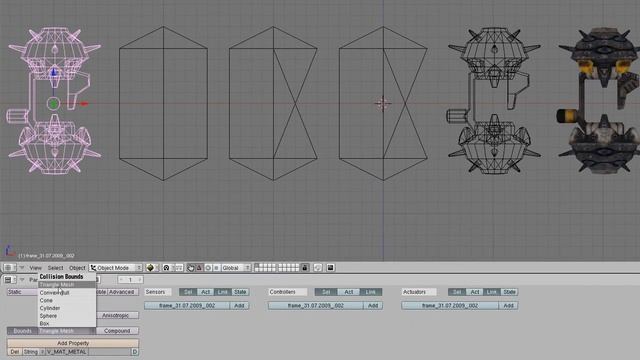Toggle the Bounds button

pos(23,331)
